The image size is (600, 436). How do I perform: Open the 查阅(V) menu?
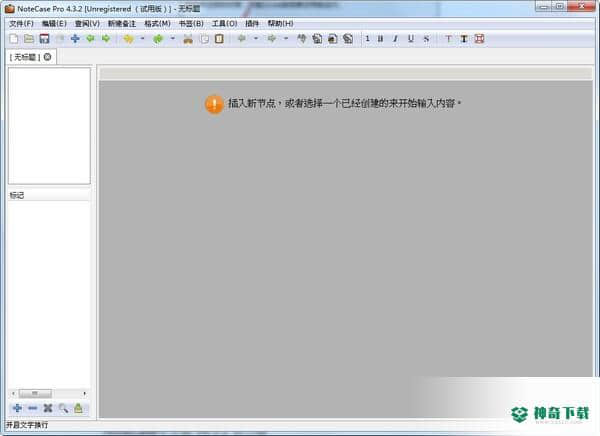point(87,24)
